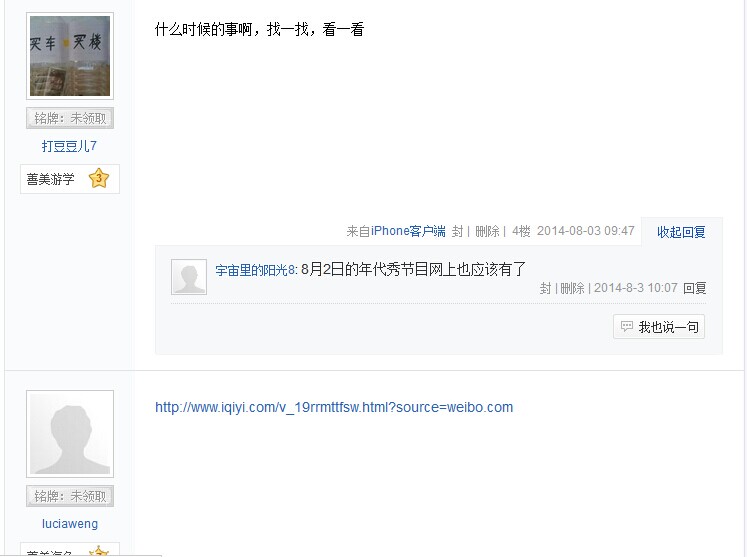Open 宇宙里的阳光8's small avatar icon

click(189, 277)
